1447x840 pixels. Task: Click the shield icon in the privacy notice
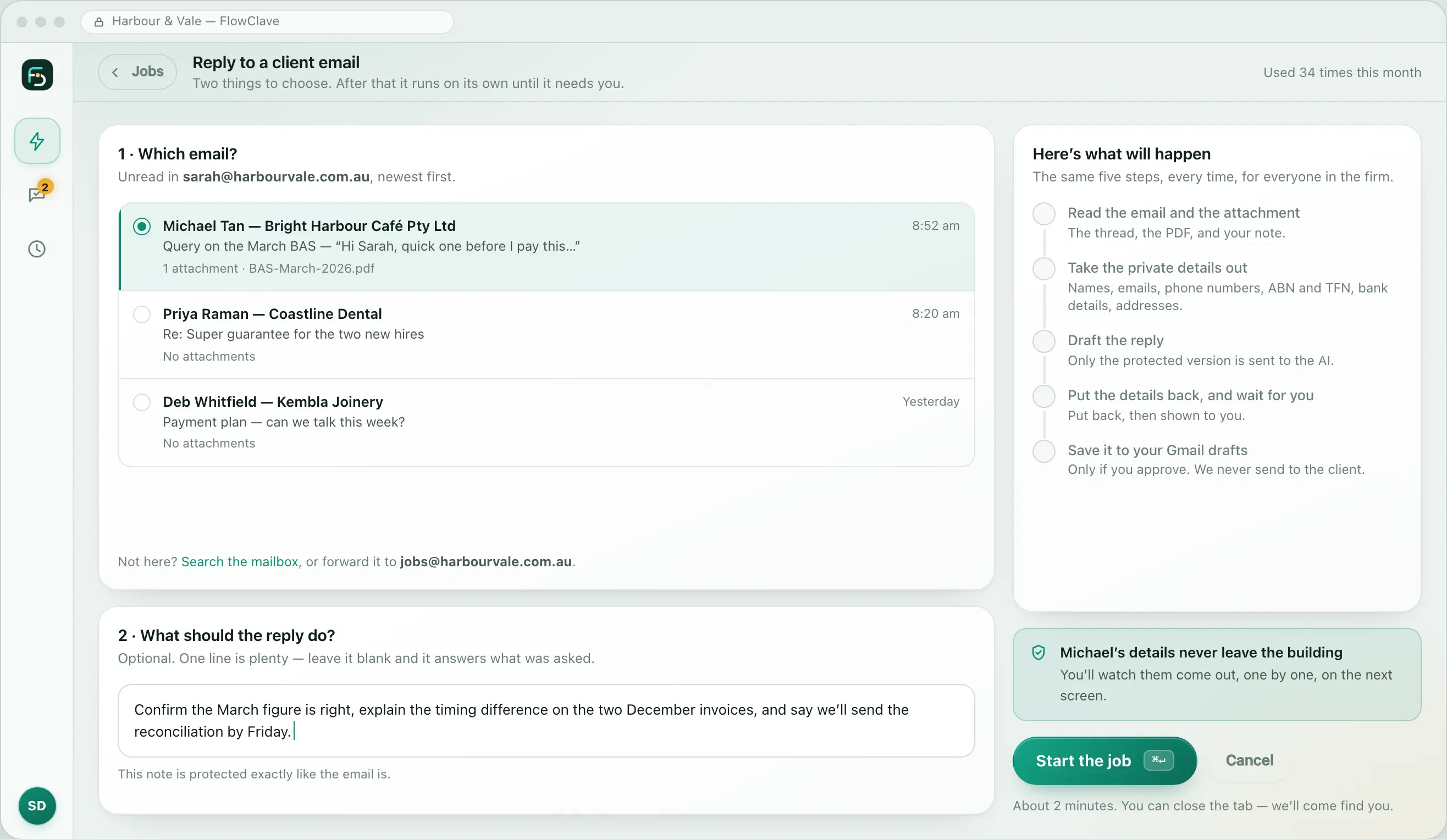click(x=1038, y=652)
